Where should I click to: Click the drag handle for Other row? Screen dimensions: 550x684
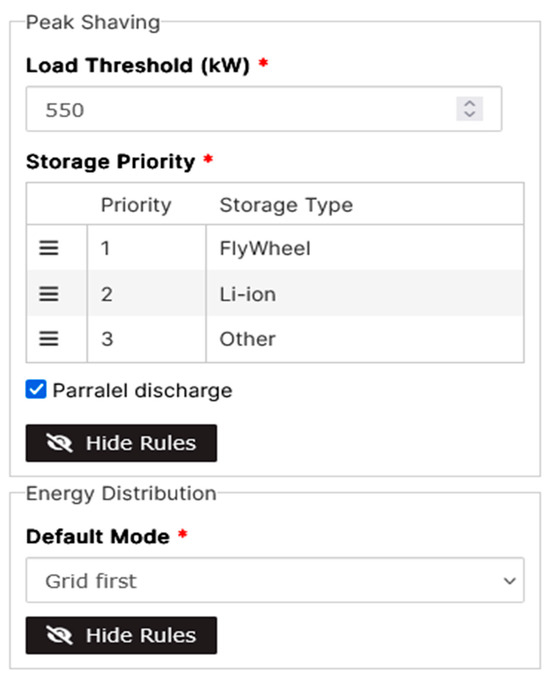(x=49, y=339)
